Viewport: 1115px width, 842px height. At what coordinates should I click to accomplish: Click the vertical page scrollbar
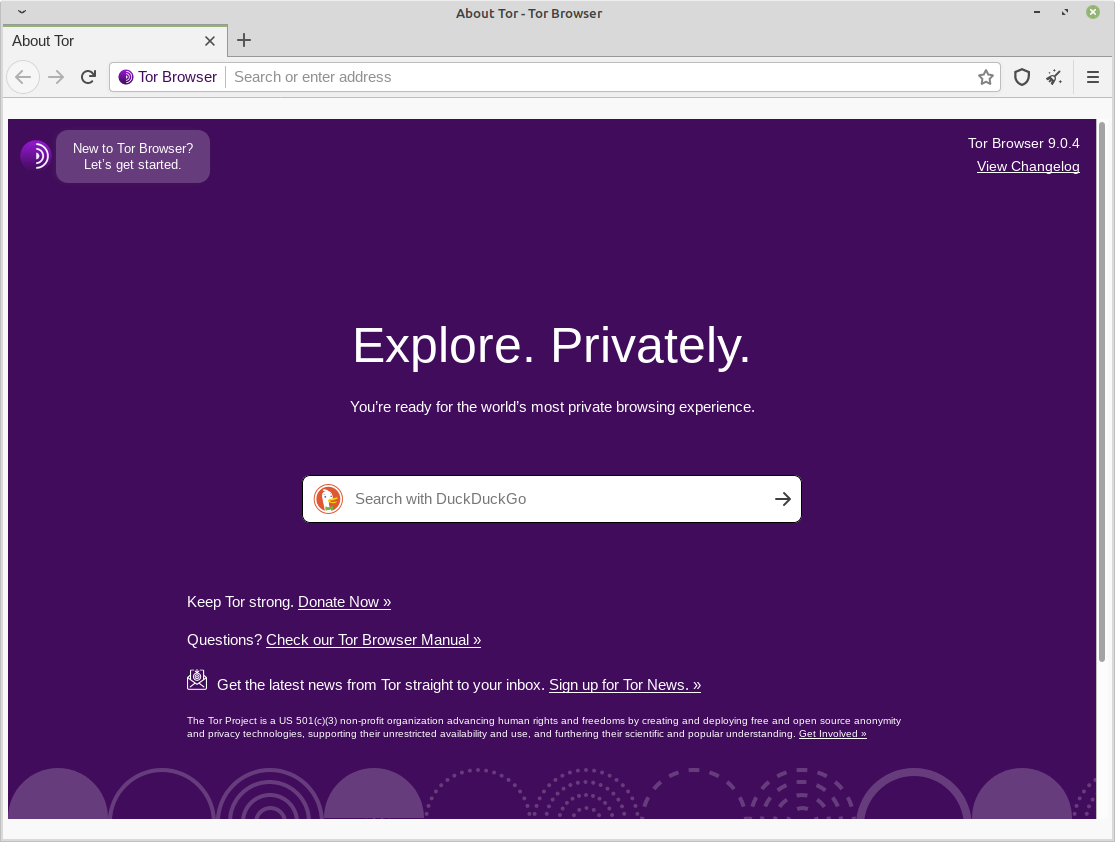tap(1102, 392)
